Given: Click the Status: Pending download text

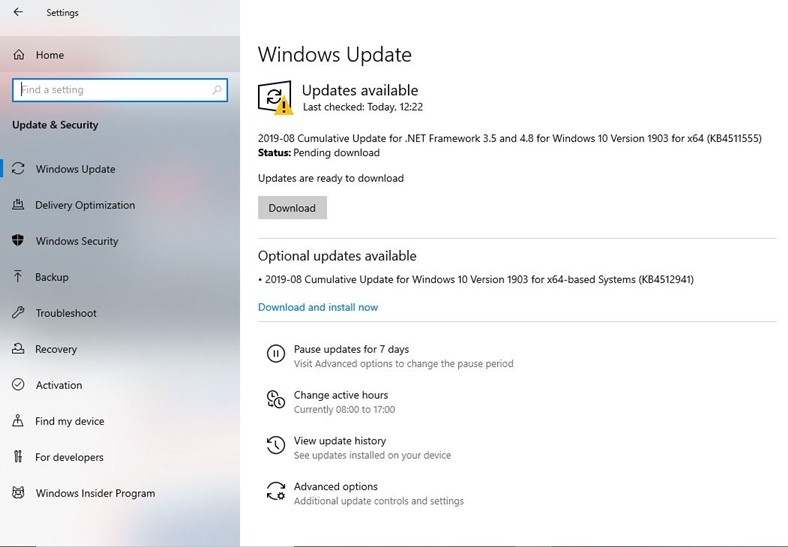Looking at the screenshot, I should (x=319, y=153).
